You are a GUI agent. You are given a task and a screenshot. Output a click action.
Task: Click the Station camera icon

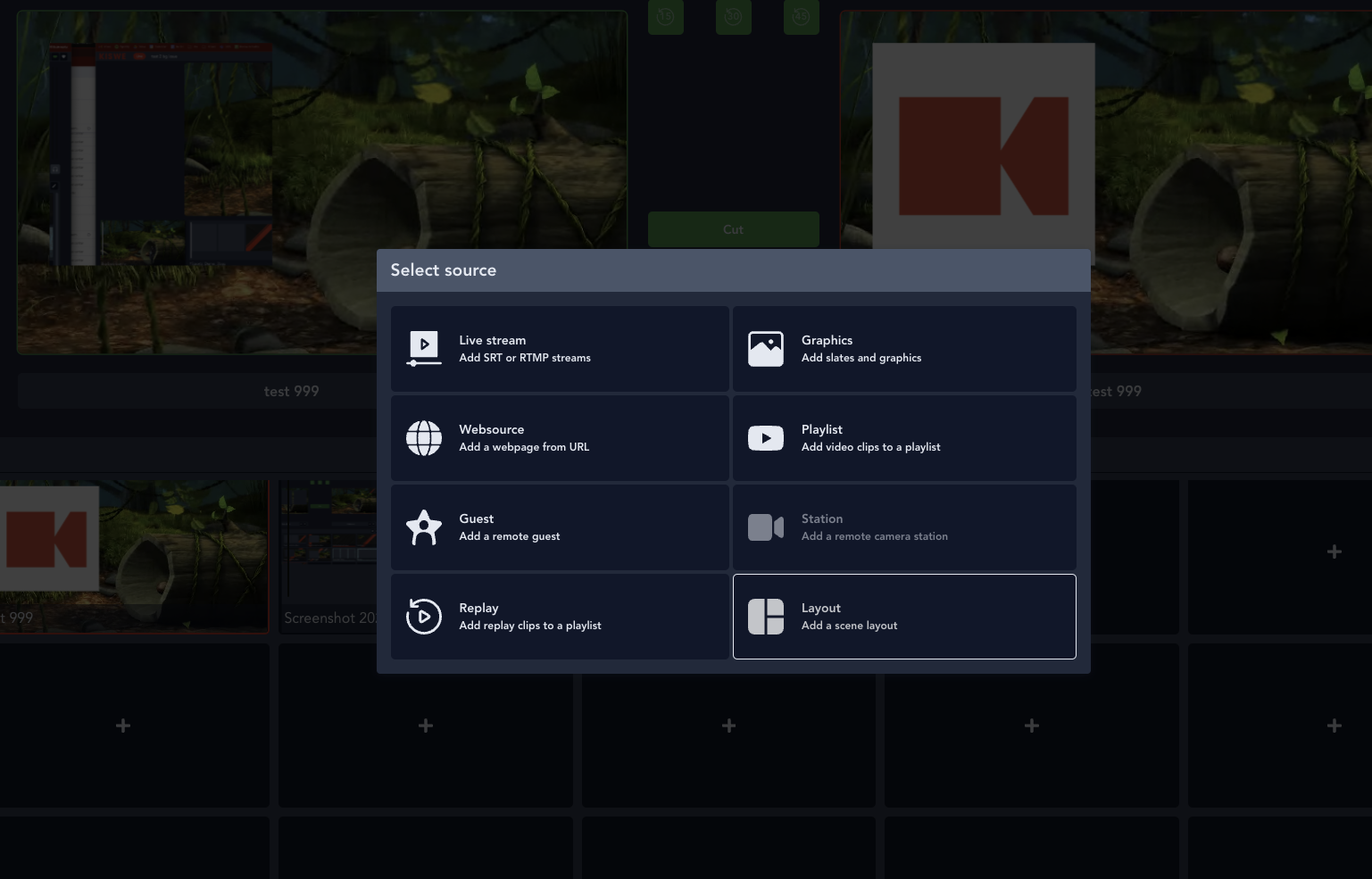point(766,527)
